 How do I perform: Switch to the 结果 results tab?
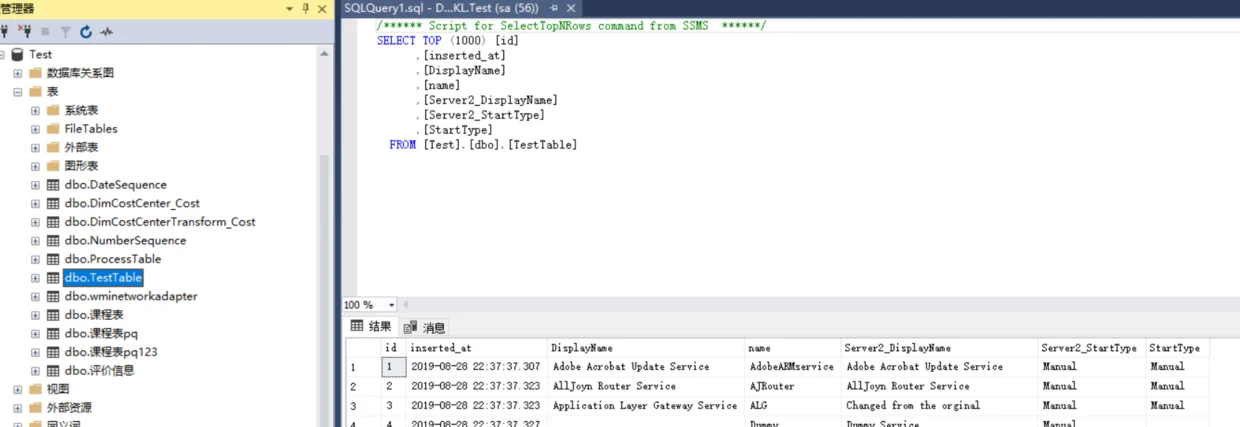(x=371, y=327)
